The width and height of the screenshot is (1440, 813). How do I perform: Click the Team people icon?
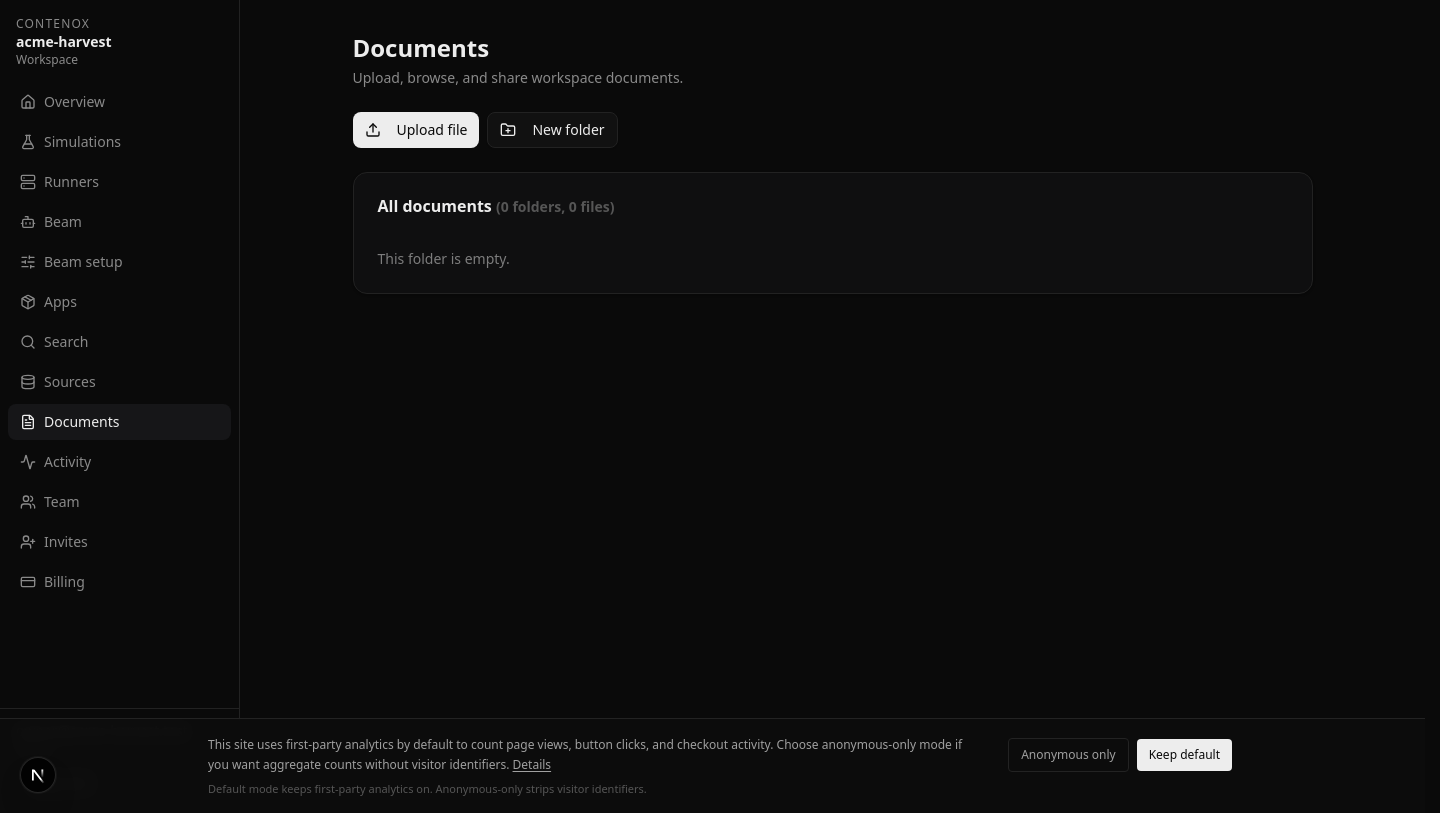pyautogui.click(x=28, y=502)
